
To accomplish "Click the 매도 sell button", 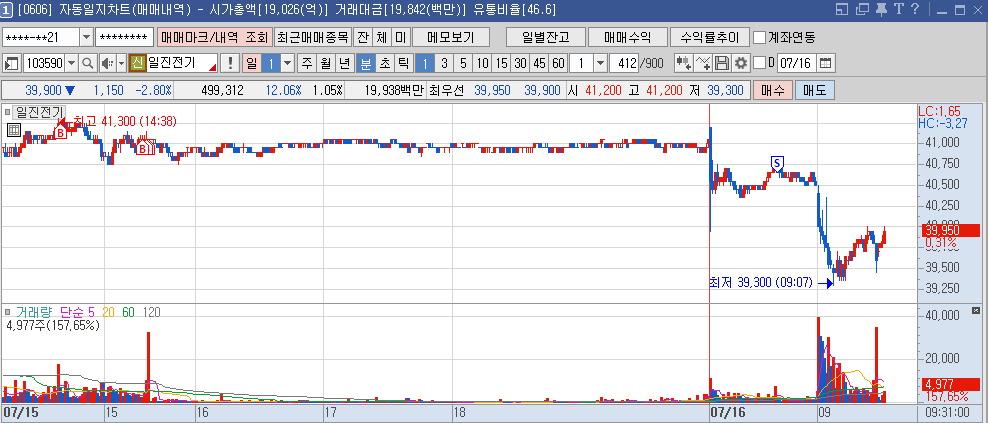I will tap(815, 90).
